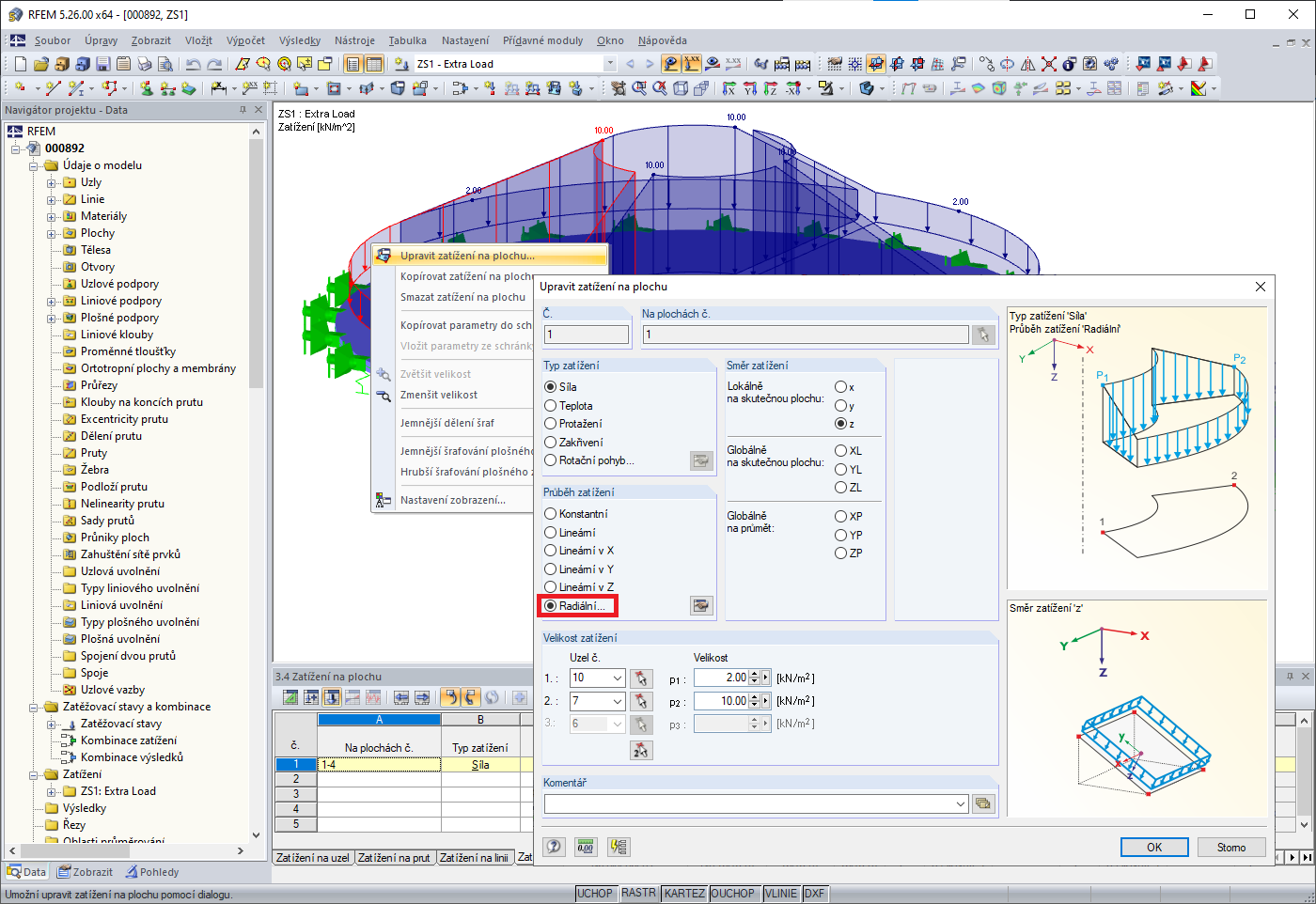Click the surface picker icon beside Na plochách č.

[x=983, y=335]
